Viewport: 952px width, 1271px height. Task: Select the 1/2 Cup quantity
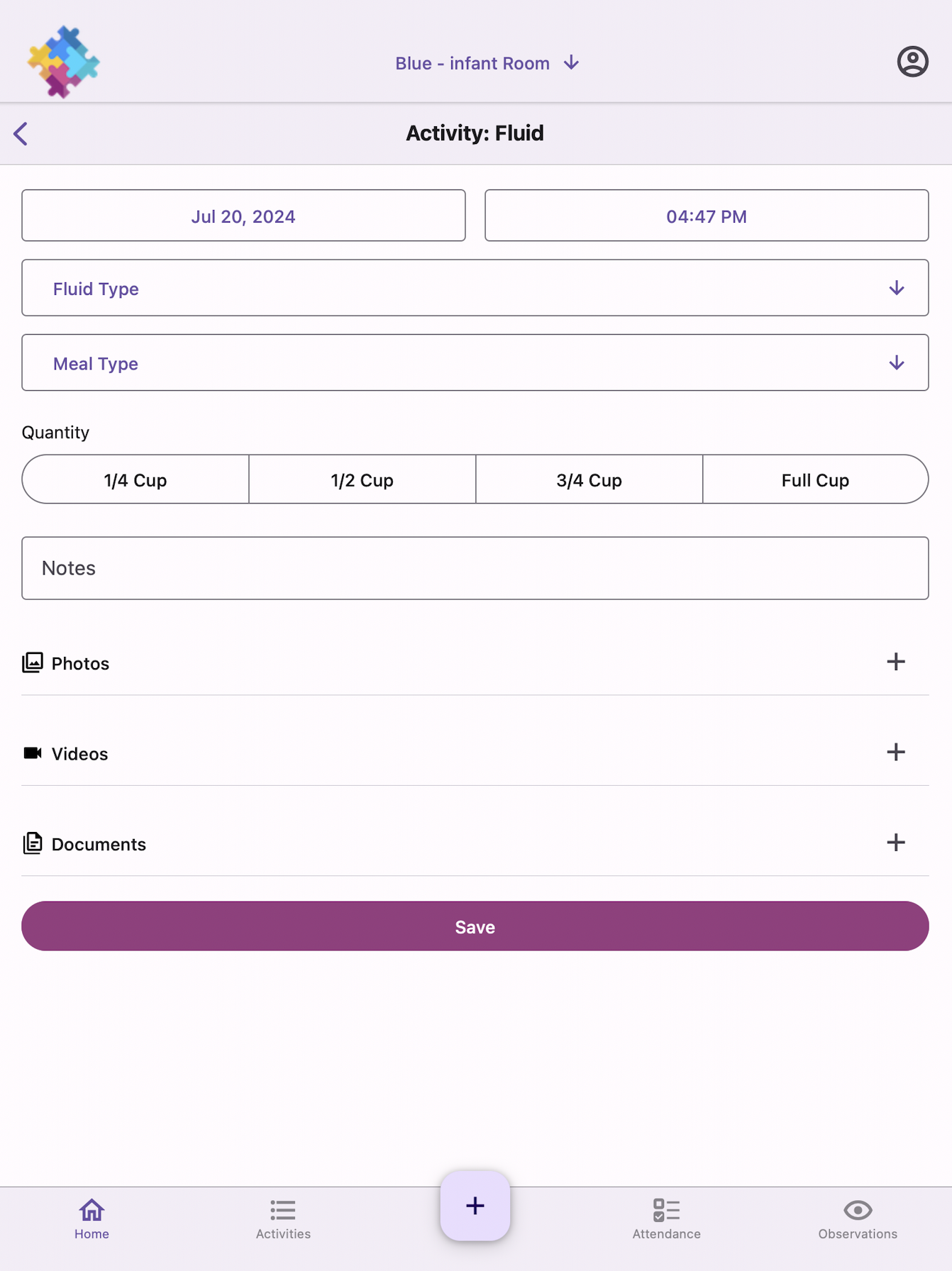pyautogui.click(x=362, y=479)
